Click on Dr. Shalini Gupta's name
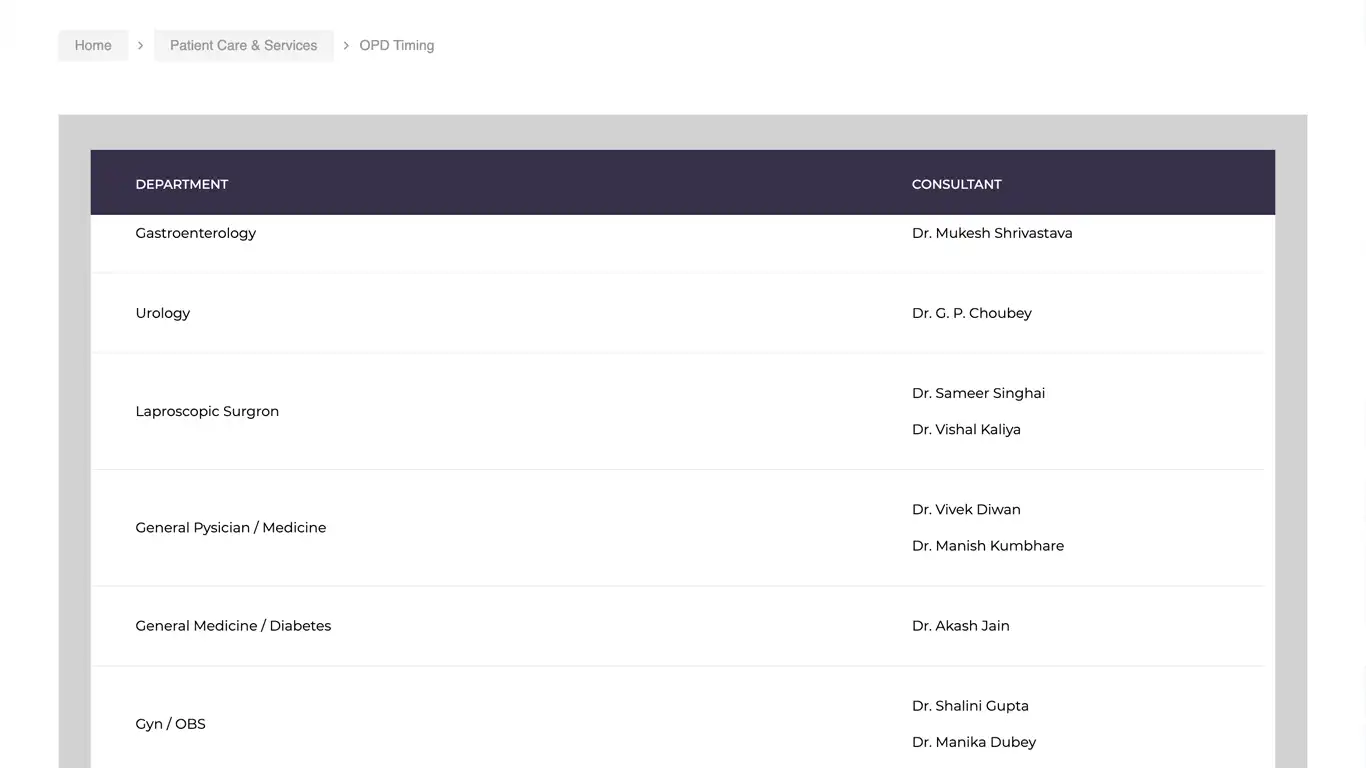The height and width of the screenshot is (768, 1366). tap(970, 706)
